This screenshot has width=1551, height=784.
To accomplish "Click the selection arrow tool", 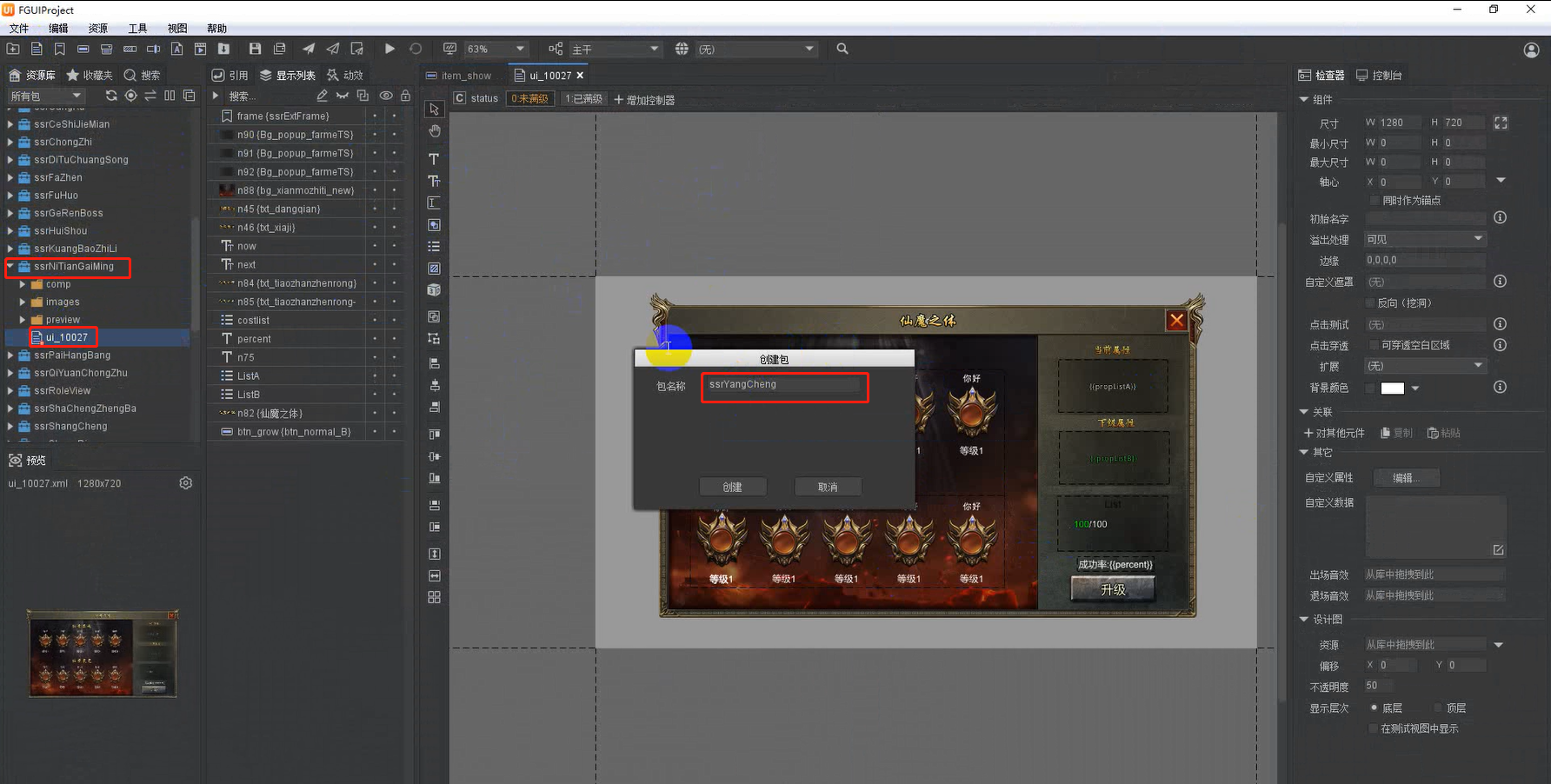I will coord(434,109).
